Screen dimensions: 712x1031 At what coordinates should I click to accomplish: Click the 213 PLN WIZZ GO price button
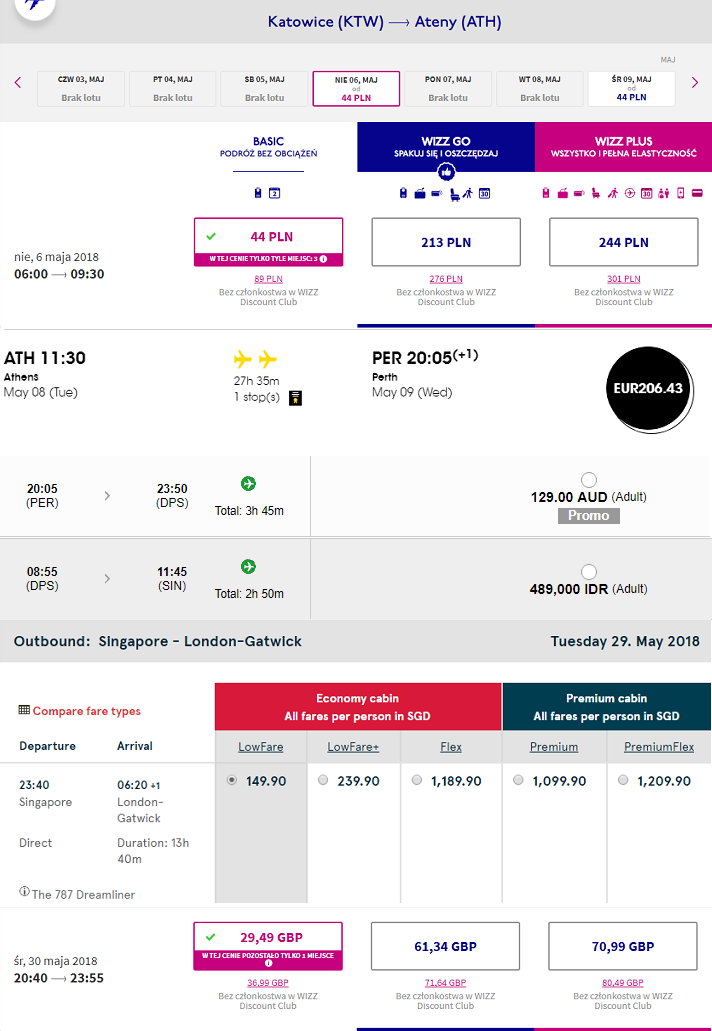pyautogui.click(x=446, y=242)
